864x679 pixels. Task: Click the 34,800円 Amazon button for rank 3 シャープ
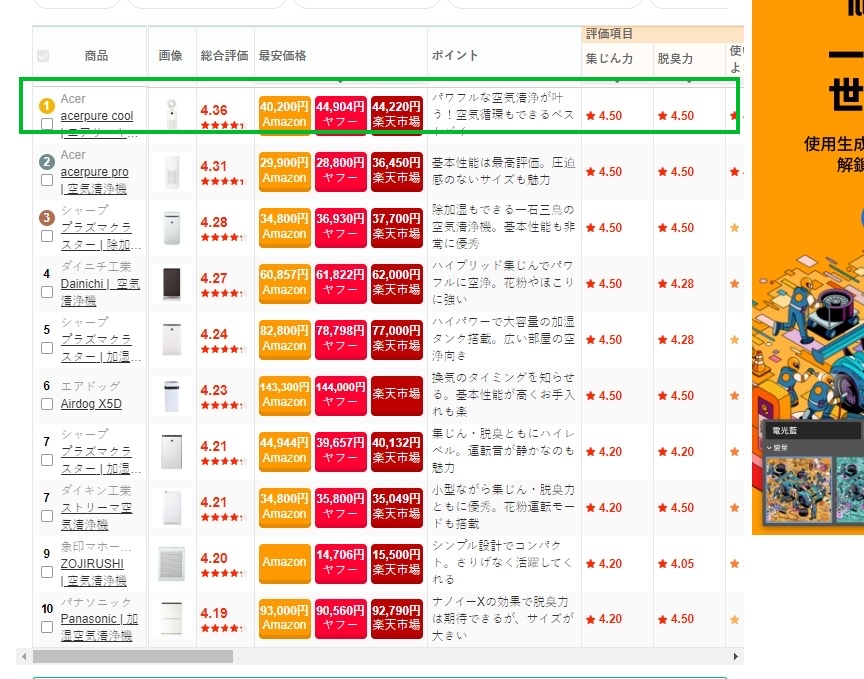pyautogui.click(x=284, y=227)
